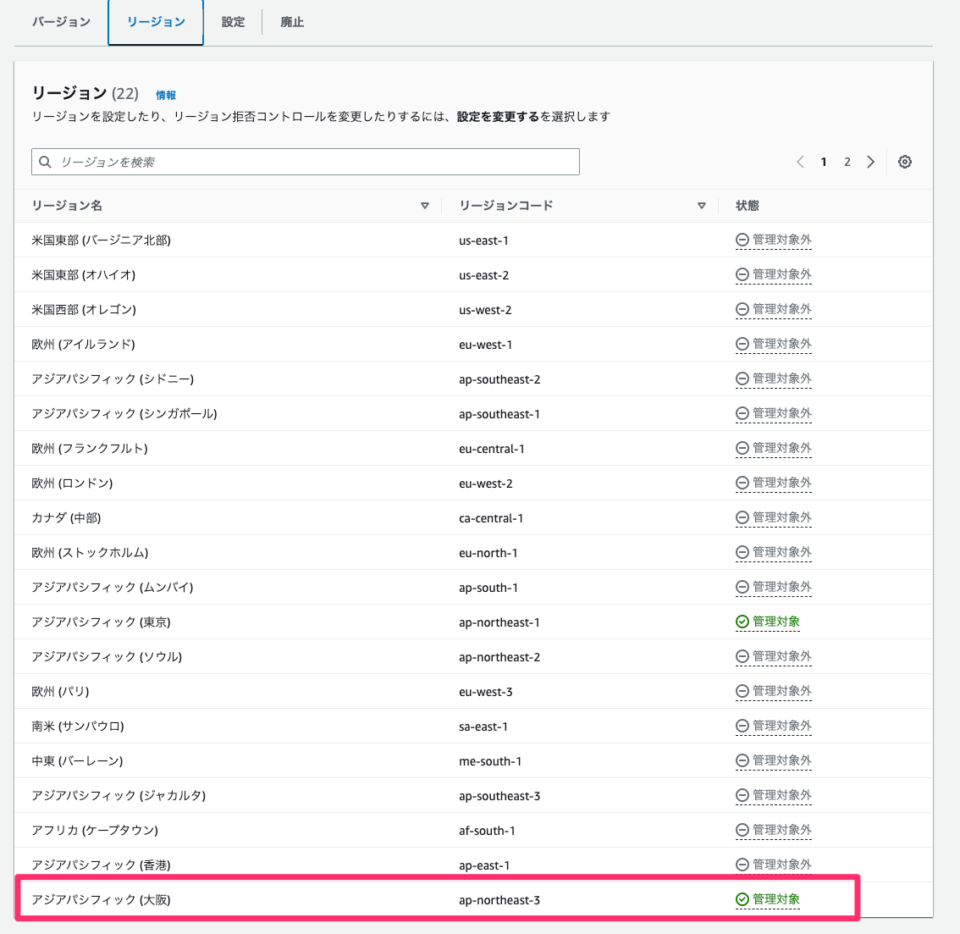This screenshot has height=934, width=960.
Task: Click the green check icon for ap-northeast-3
Action: (x=742, y=900)
